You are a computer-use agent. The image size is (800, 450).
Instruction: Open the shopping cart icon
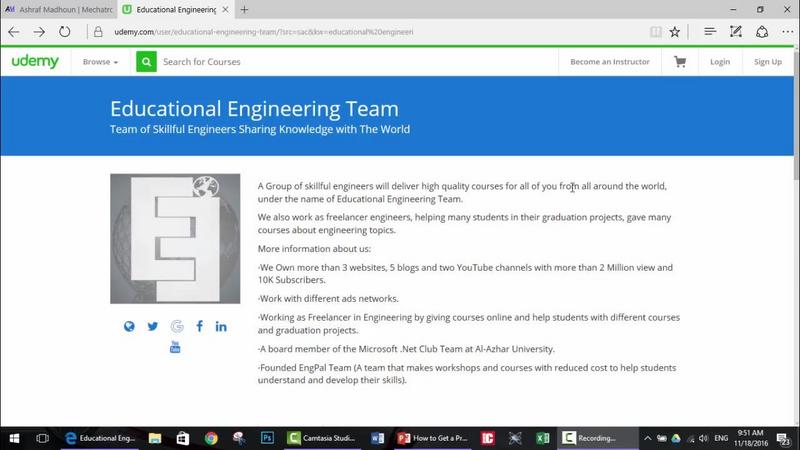(680, 62)
